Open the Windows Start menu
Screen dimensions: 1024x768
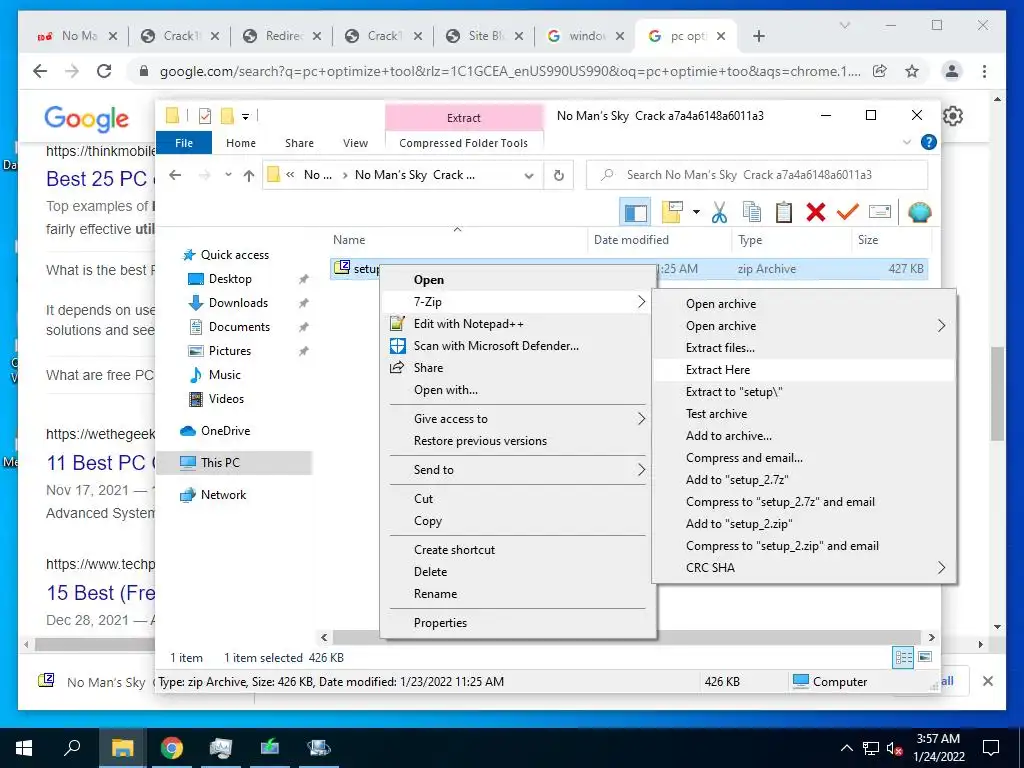(24, 748)
